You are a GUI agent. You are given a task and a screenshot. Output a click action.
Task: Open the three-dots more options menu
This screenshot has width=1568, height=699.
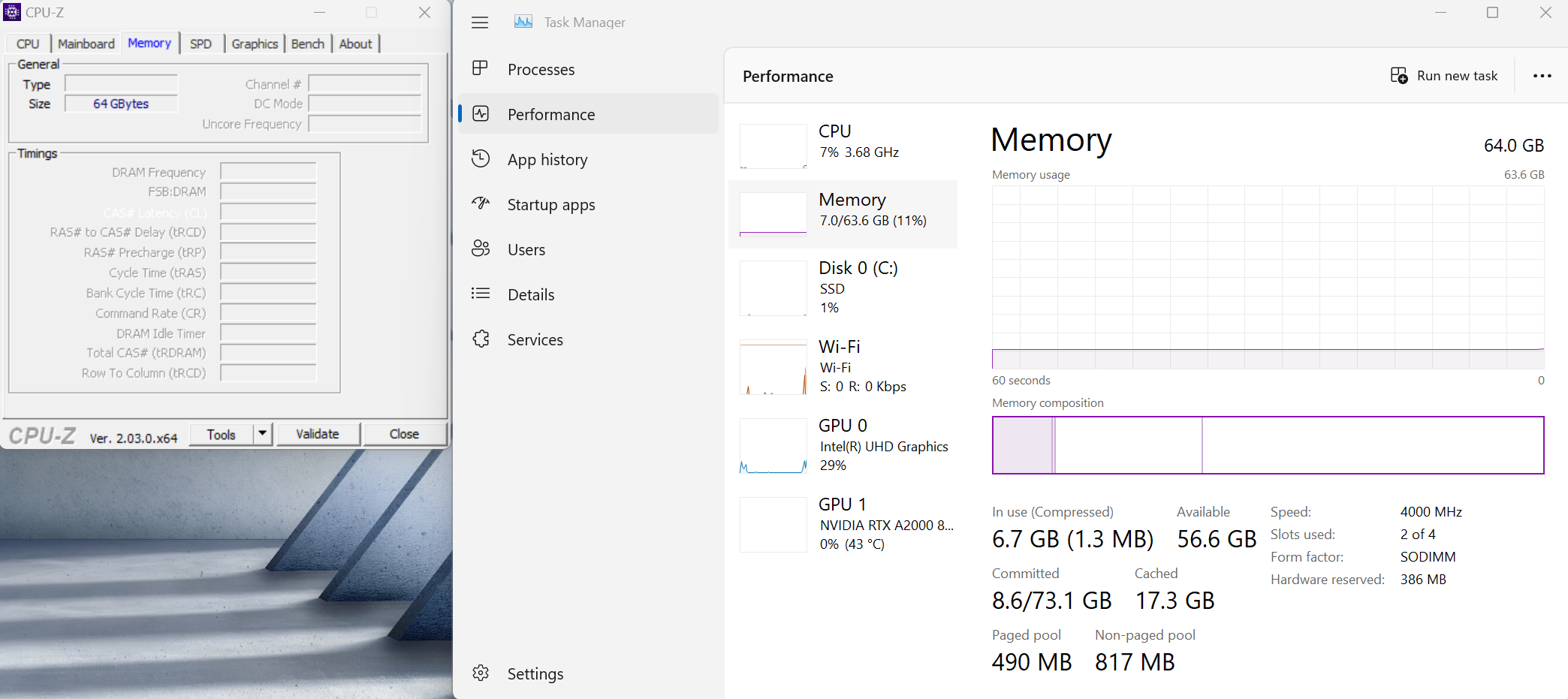pyautogui.click(x=1542, y=76)
